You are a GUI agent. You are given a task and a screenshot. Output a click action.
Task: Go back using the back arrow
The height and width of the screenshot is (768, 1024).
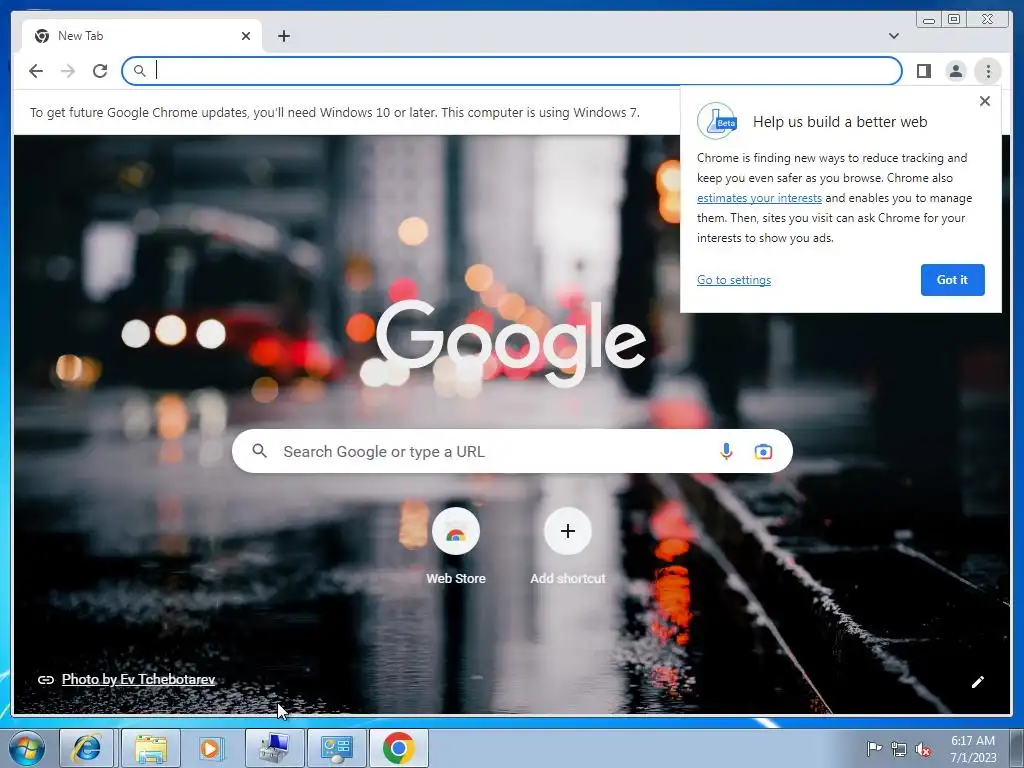(36, 71)
